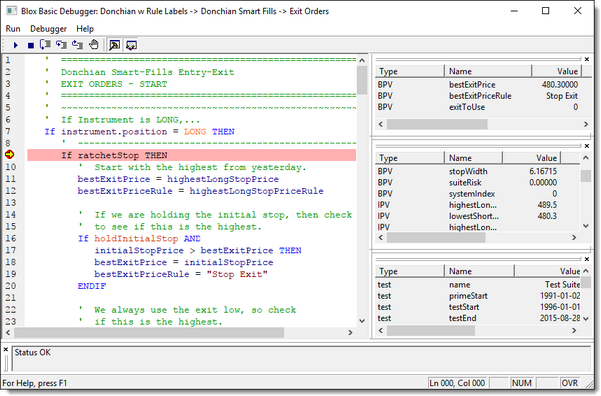Viewport: 601px width, 396px height.
Task: Click the code editor scroll left arrow
Action: (8, 333)
